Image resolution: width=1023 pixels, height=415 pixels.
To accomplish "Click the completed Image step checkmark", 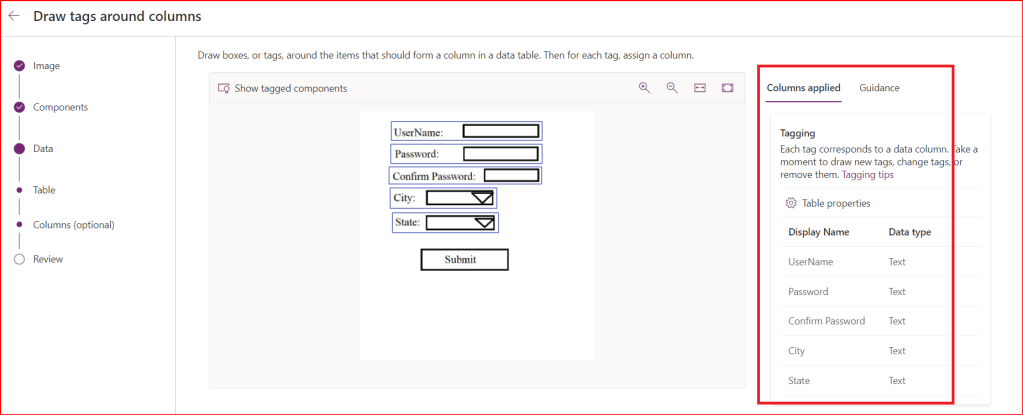I will 19,66.
